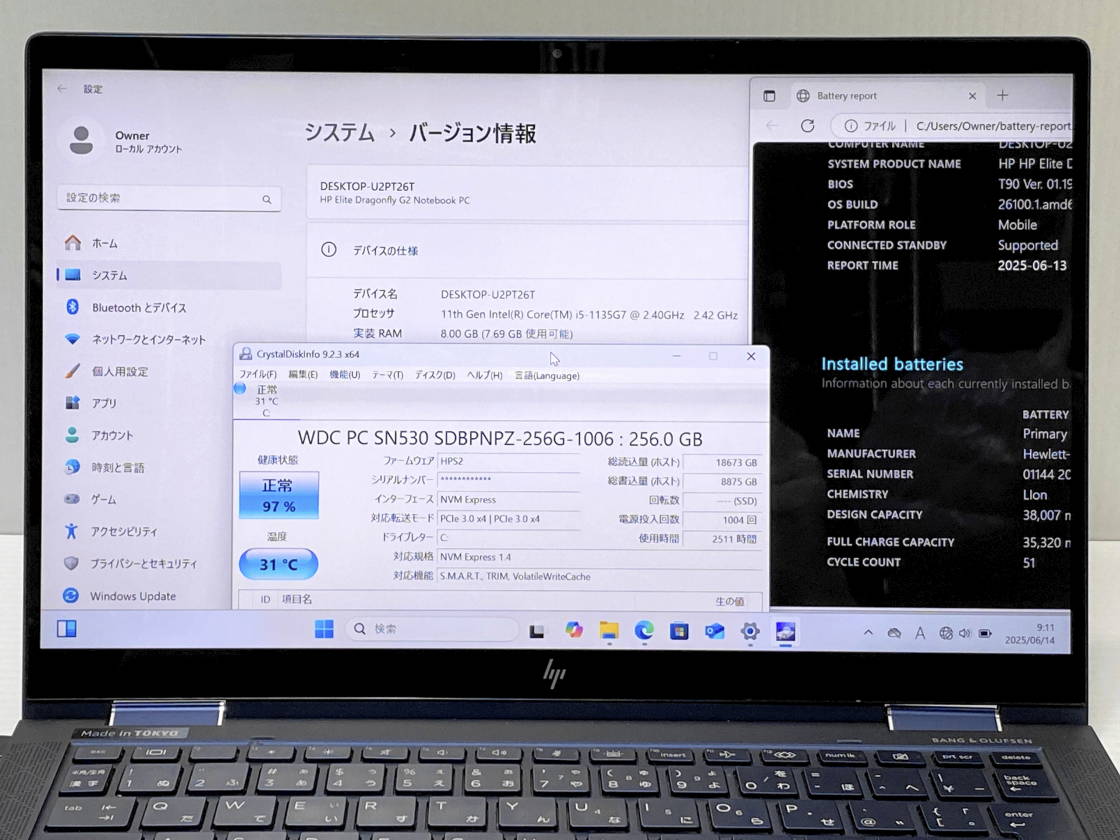Screen dimensions: 1120x840
Task: Click the システム breadcrumb in the Settings header
Action: [x=339, y=132]
